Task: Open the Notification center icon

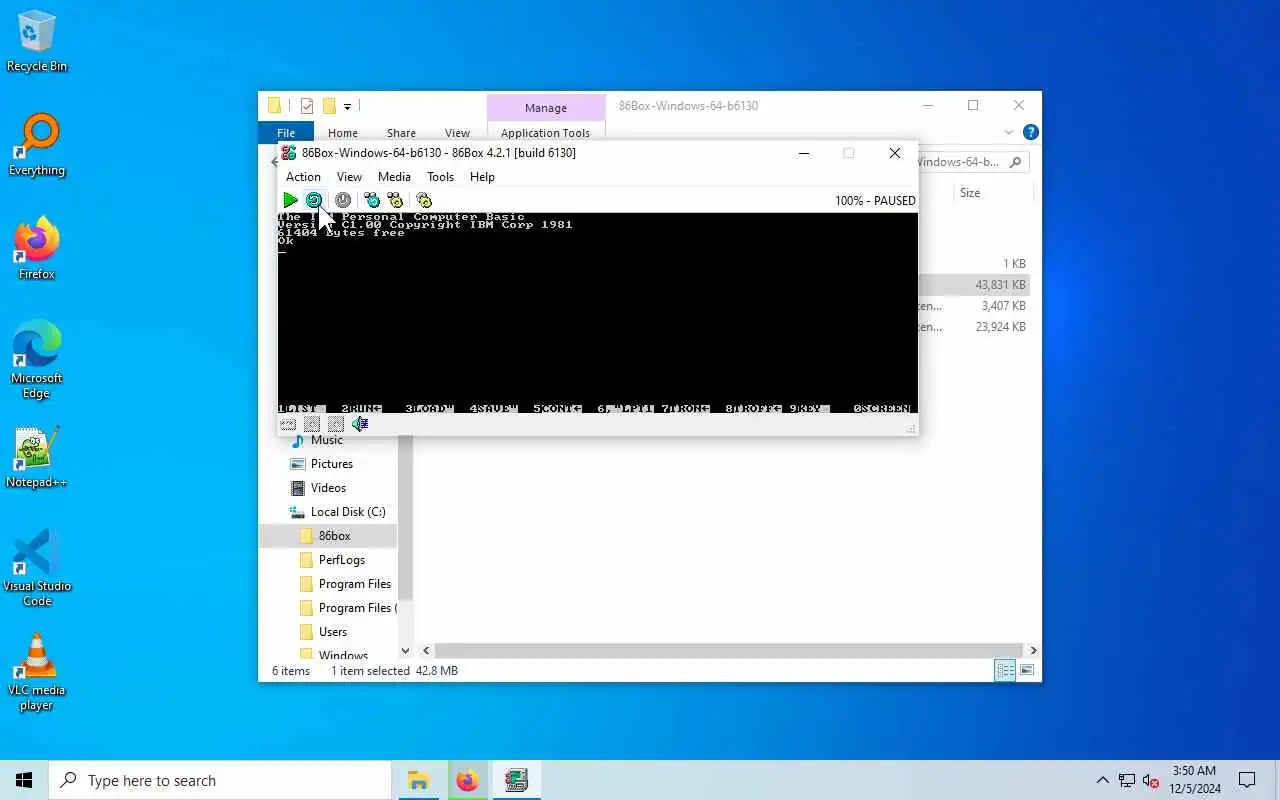Action: click(1247, 780)
